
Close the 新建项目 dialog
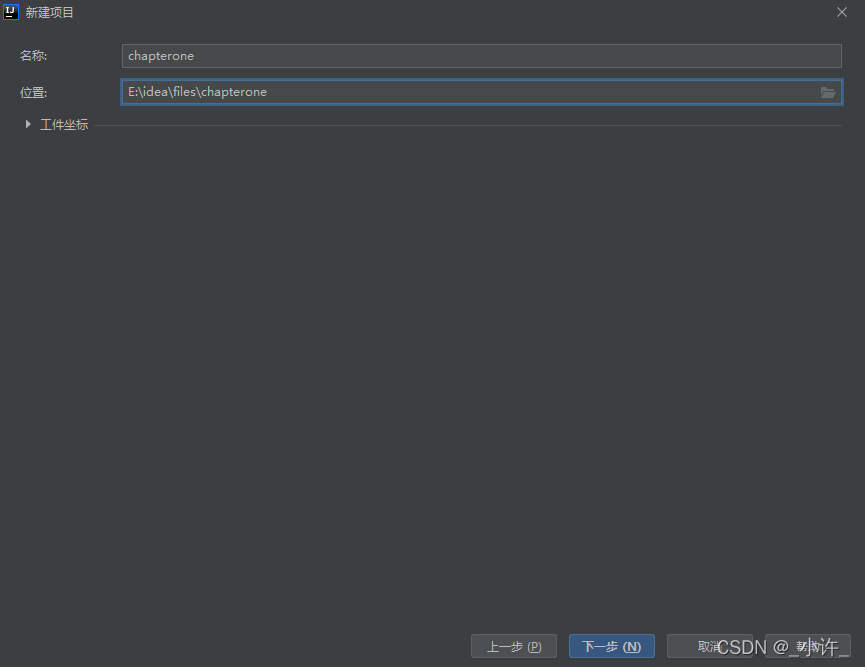coord(841,12)
